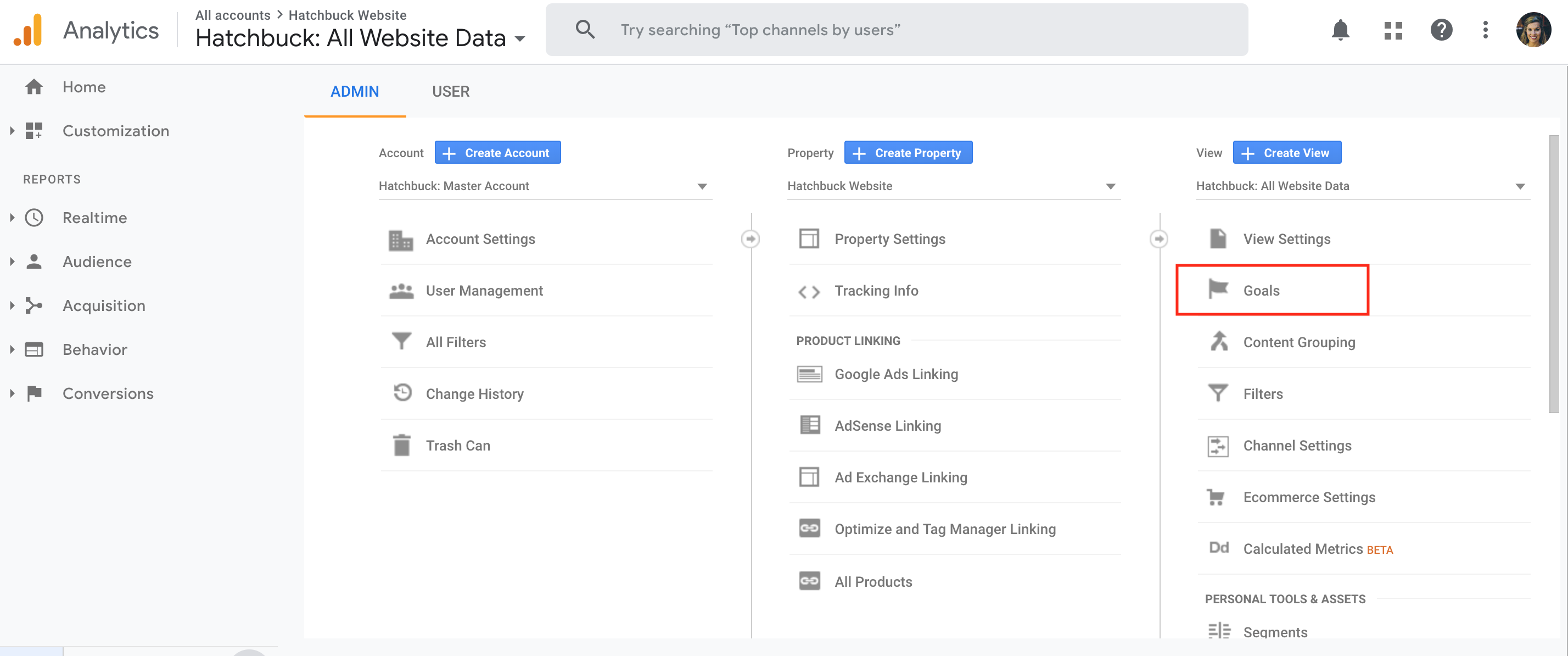Click the Create Account button
The image size is (1568, 656).
497,153
